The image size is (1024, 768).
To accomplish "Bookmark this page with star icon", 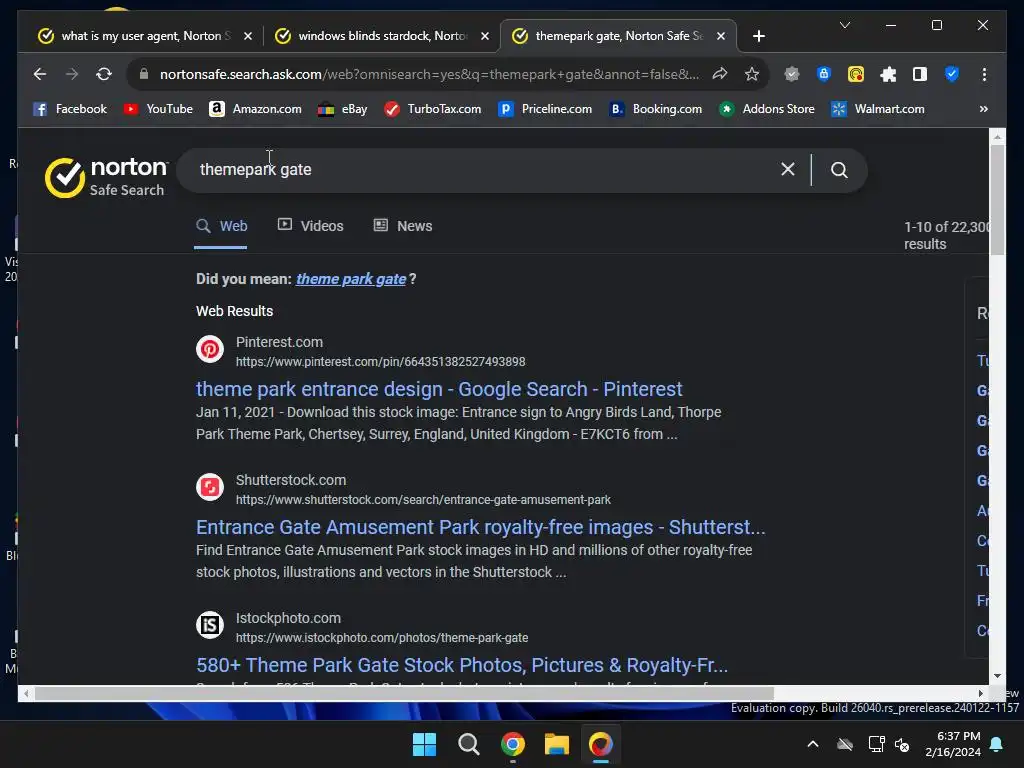I will click(x=752, y=74).
